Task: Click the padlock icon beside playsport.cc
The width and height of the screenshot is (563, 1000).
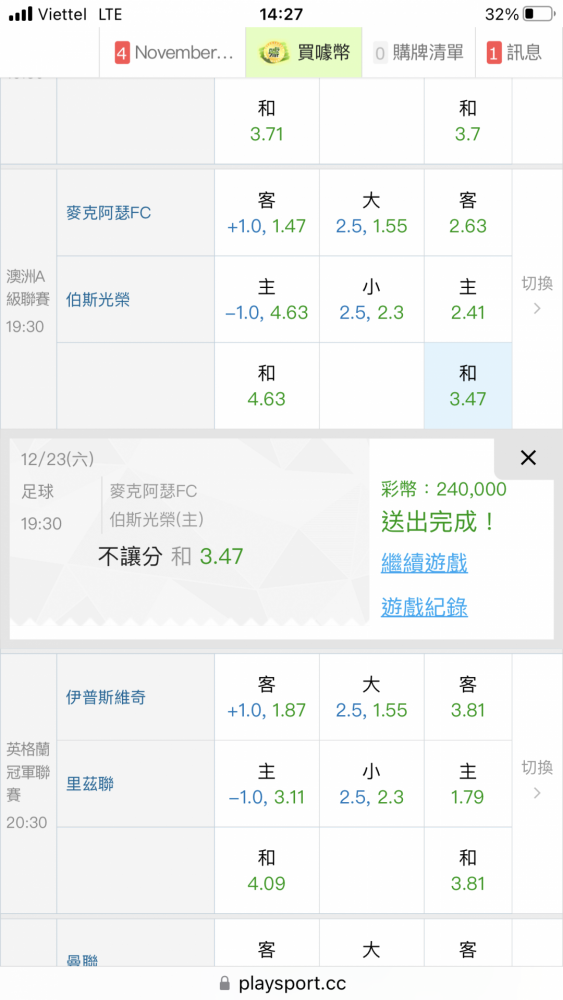Action: point(224,983)
